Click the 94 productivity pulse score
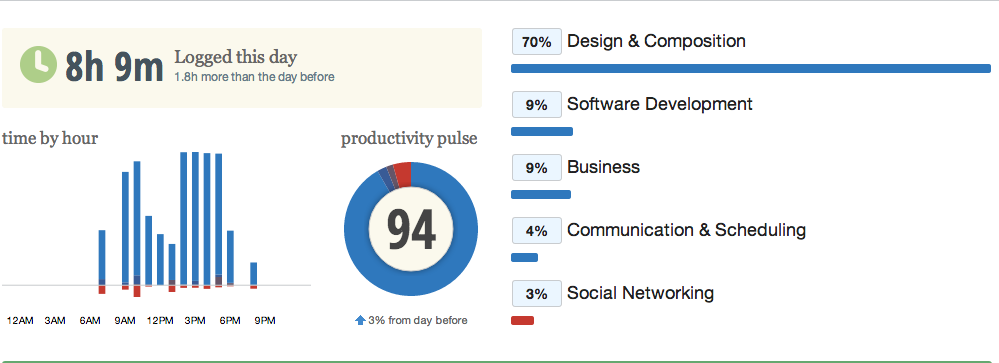Image resolution: width=999 pixels, height=363 pixels. [411, 230]
